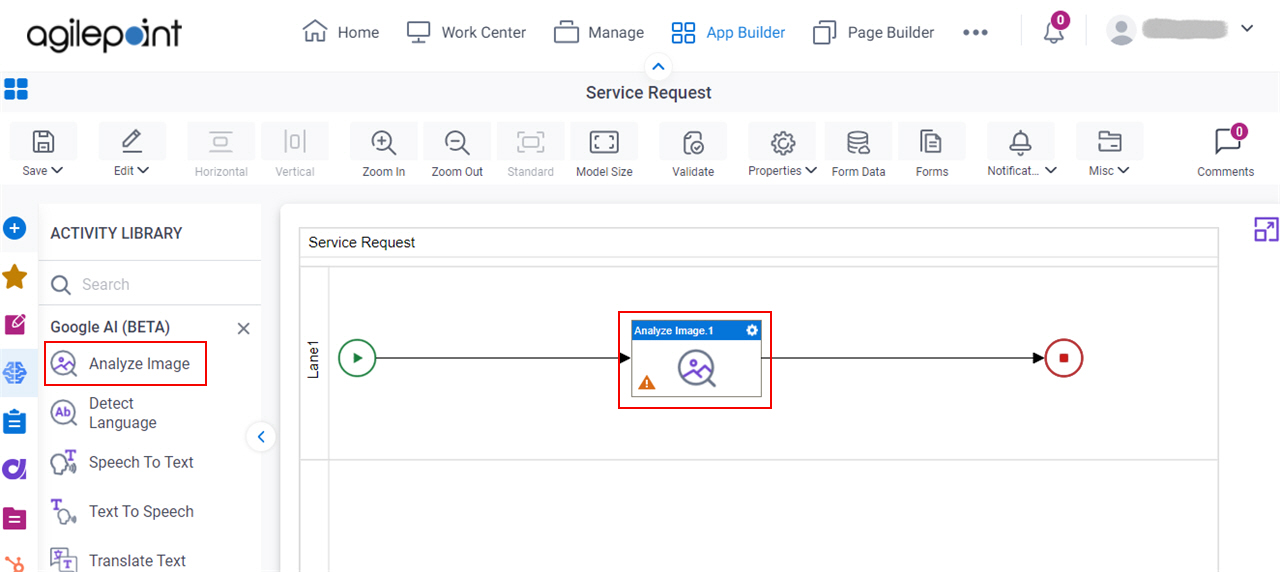Collapse the Activity Library panel arrow
The image size is (1280, 572).
click(261, 437)
